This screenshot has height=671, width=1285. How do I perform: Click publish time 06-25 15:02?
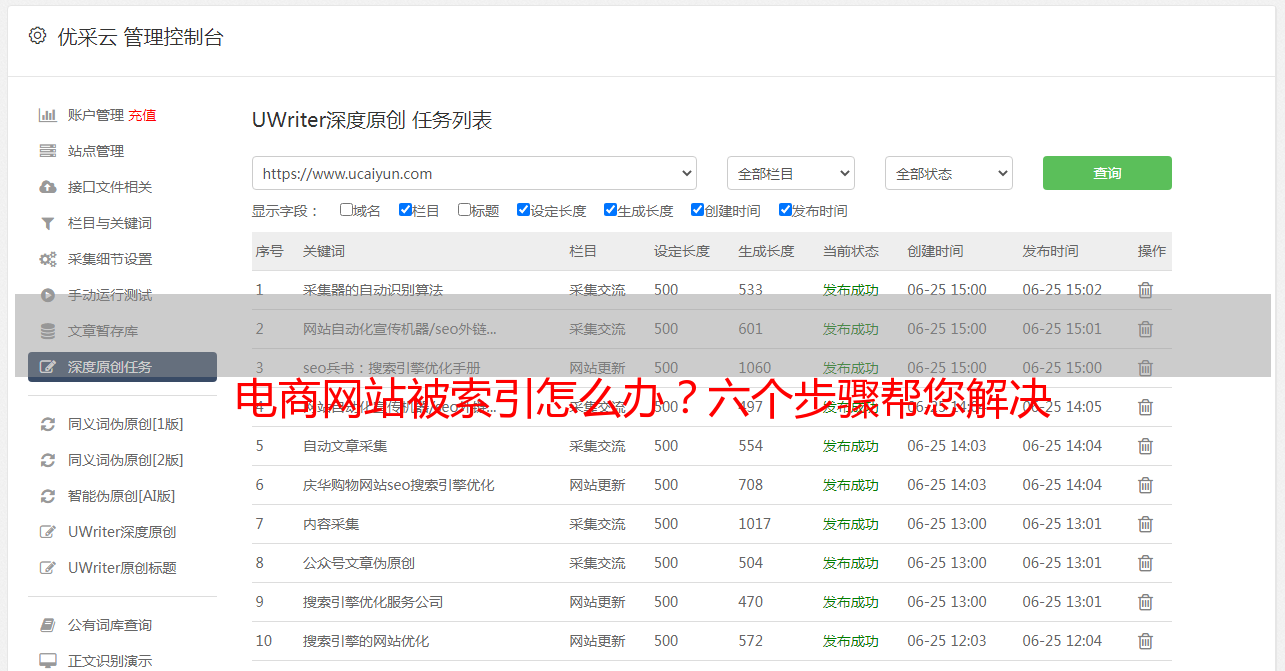tap(1062, 290)
